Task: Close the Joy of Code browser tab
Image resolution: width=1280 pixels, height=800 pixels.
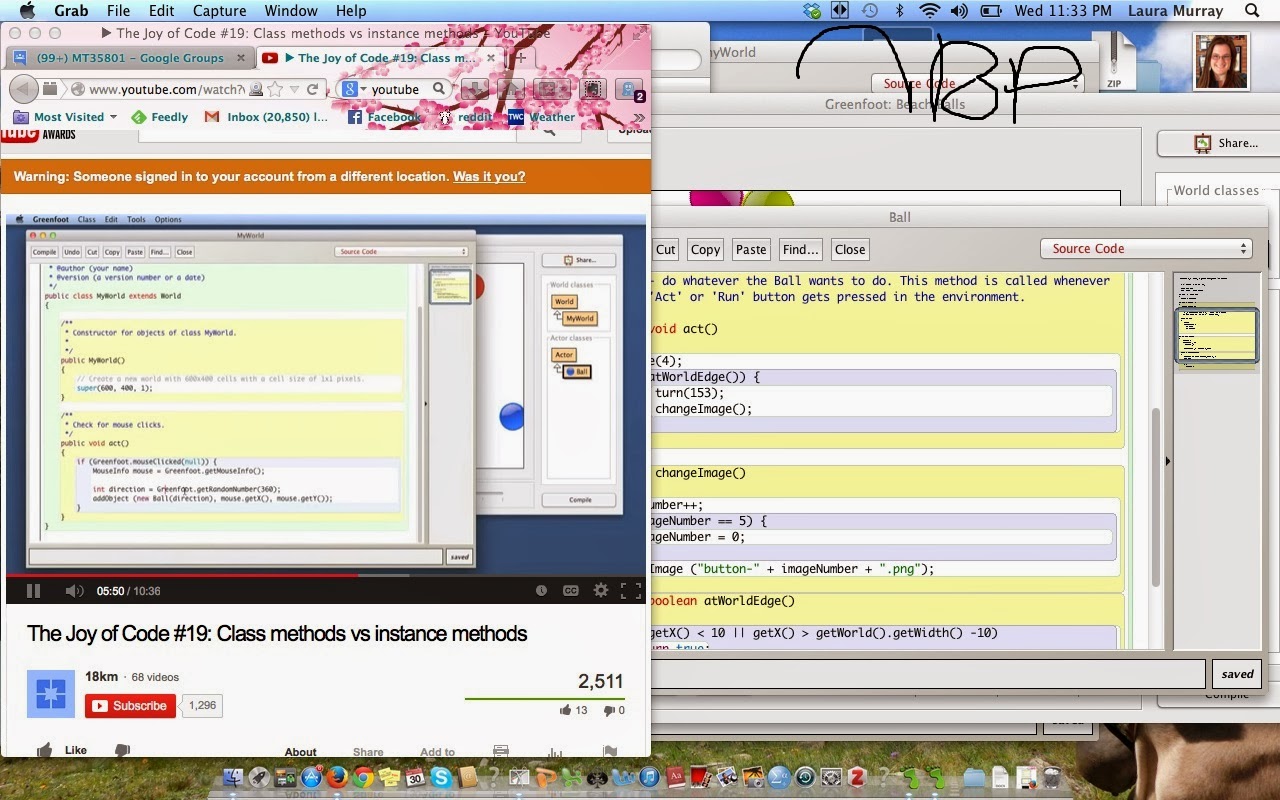Action: [489, 58]
